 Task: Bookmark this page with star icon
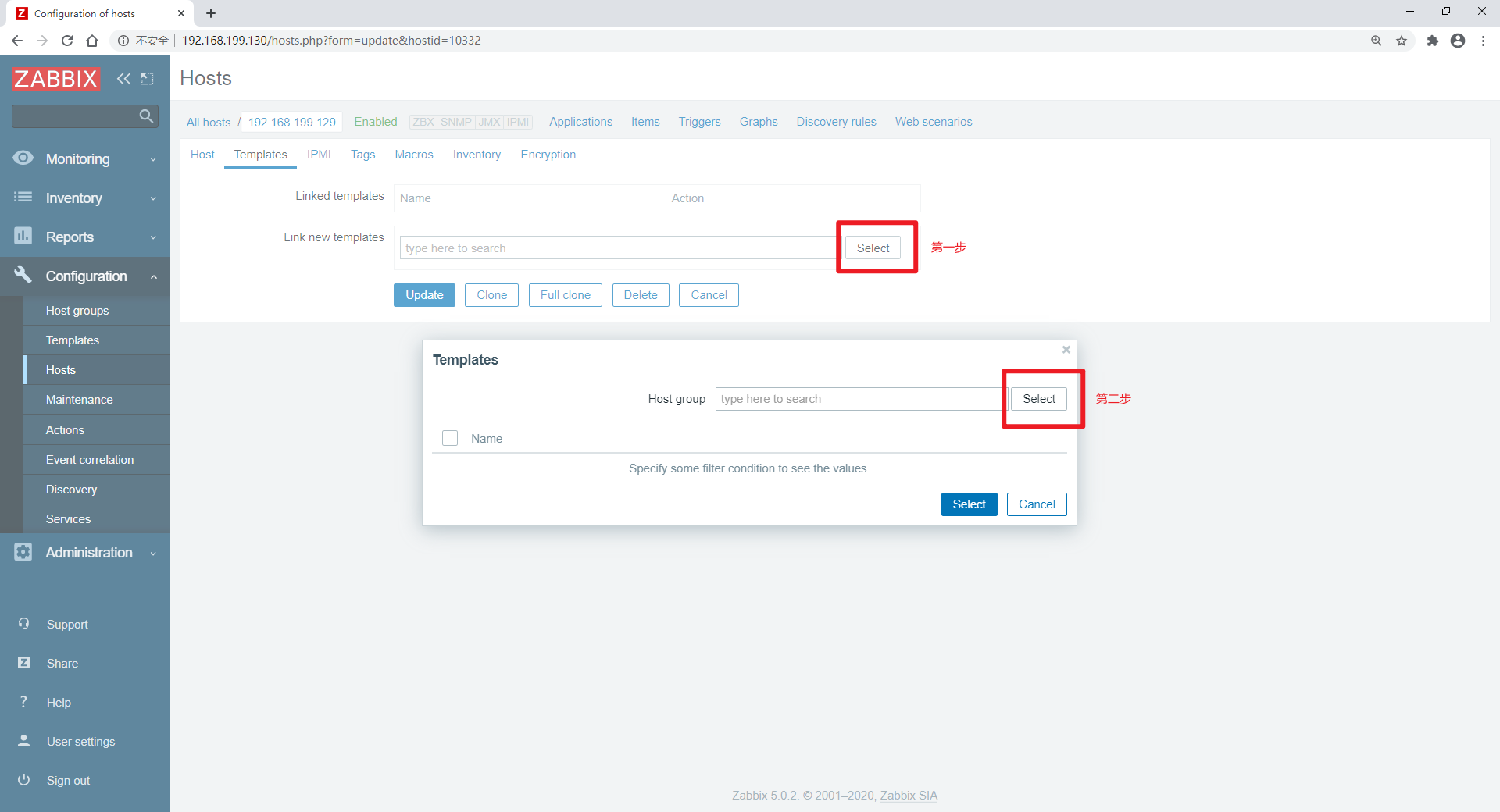click(1402, 41)
